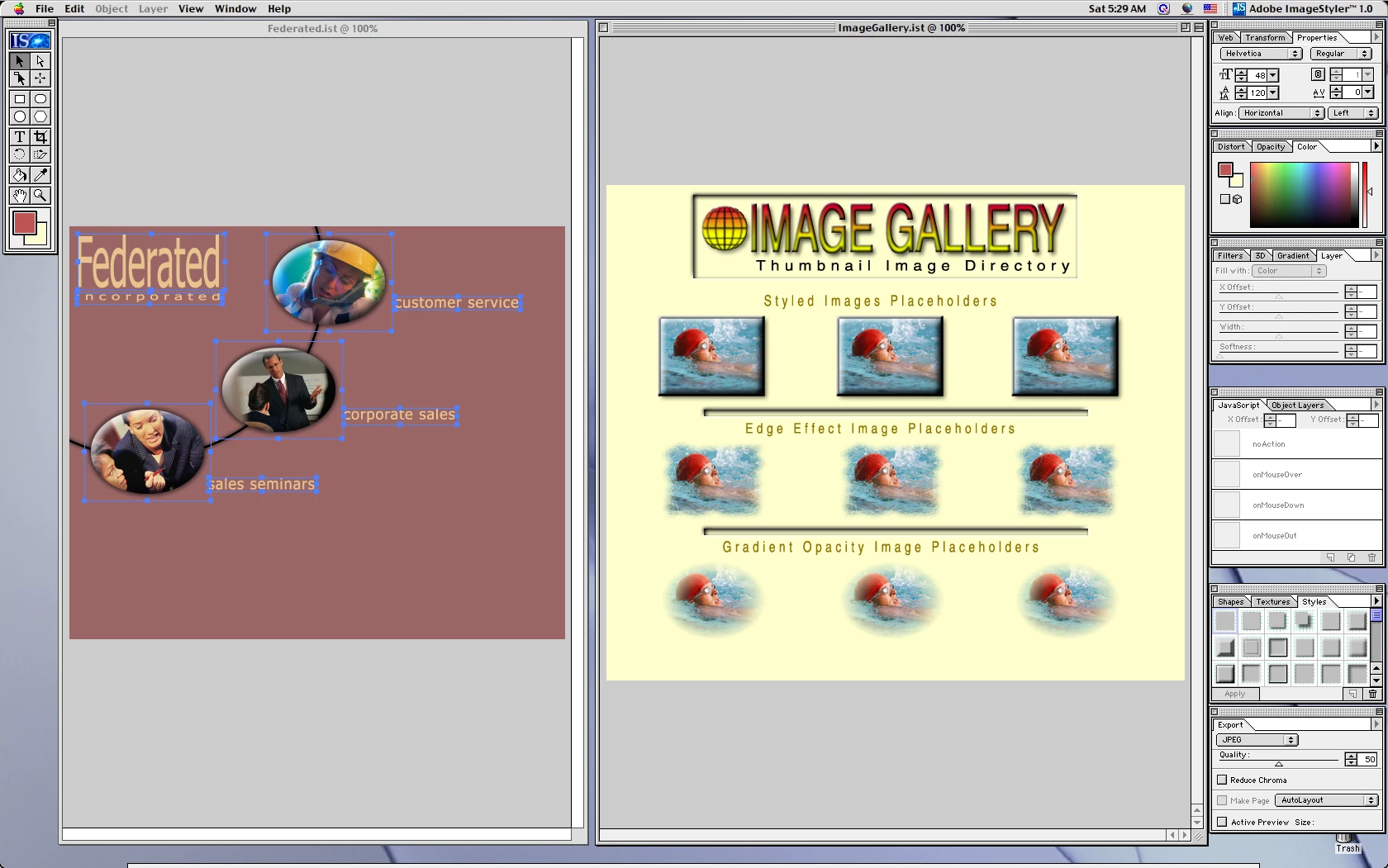Screen dimensions: 1388x868
Task: Select the Rounded Rectangle tool
Action: [x=40, y=99]
